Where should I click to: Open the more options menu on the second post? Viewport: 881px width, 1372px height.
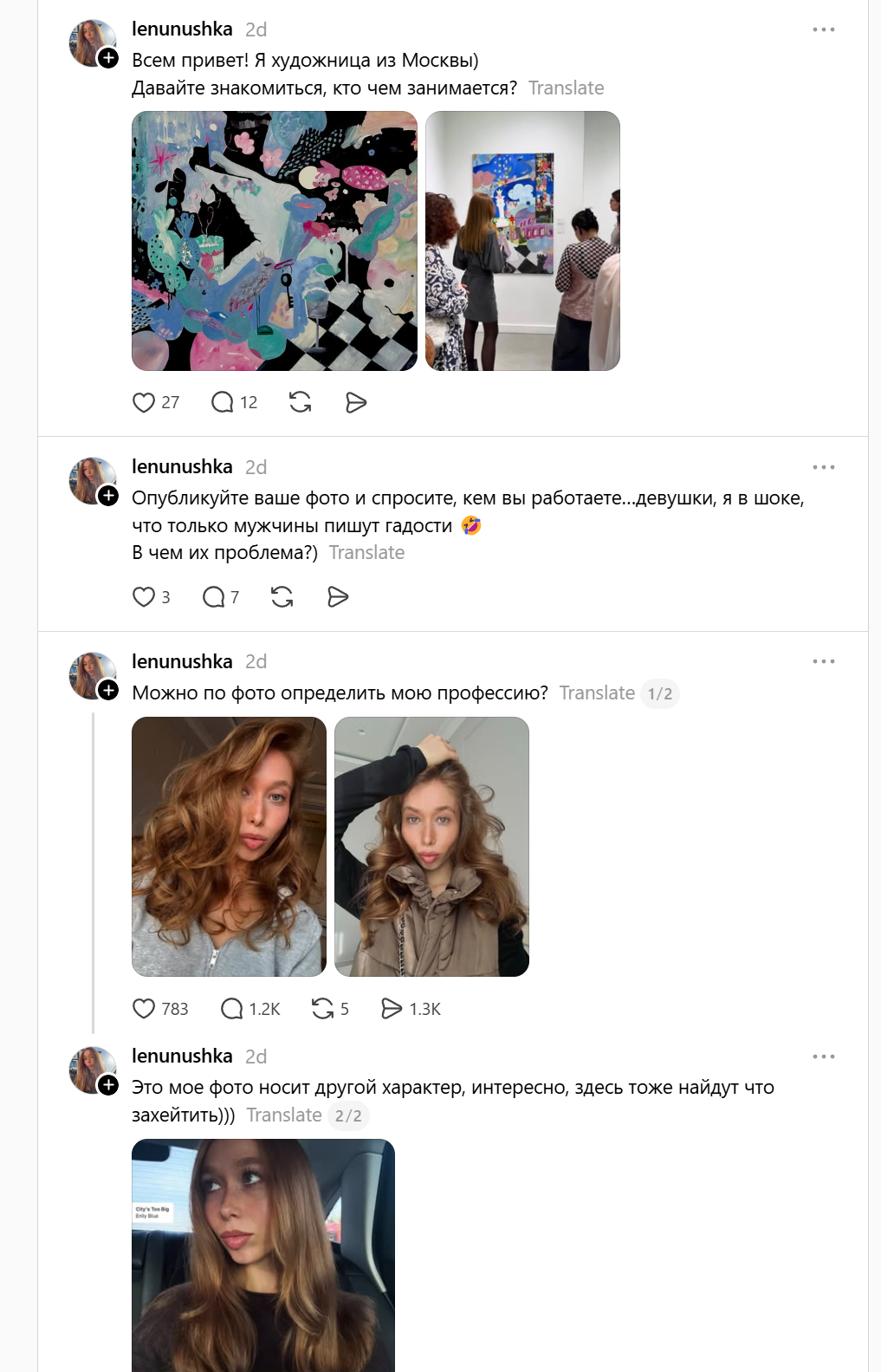(x=823, y=467)
